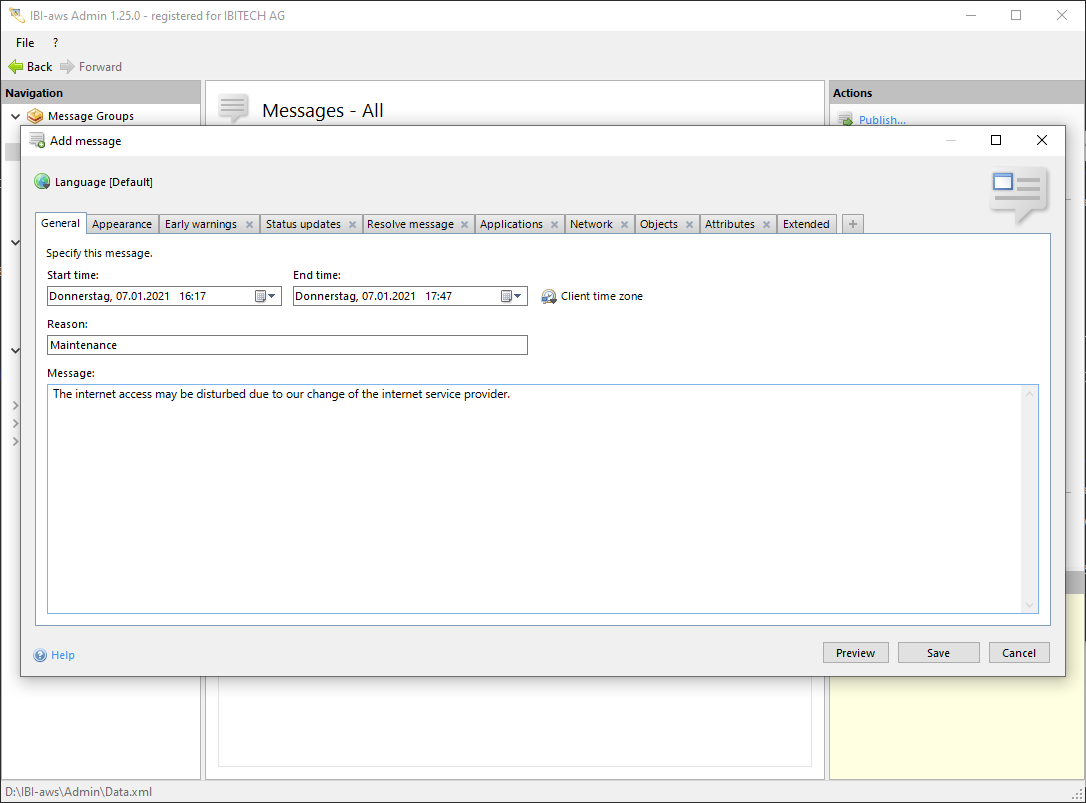
Task: Save the message
Action: 938,653
